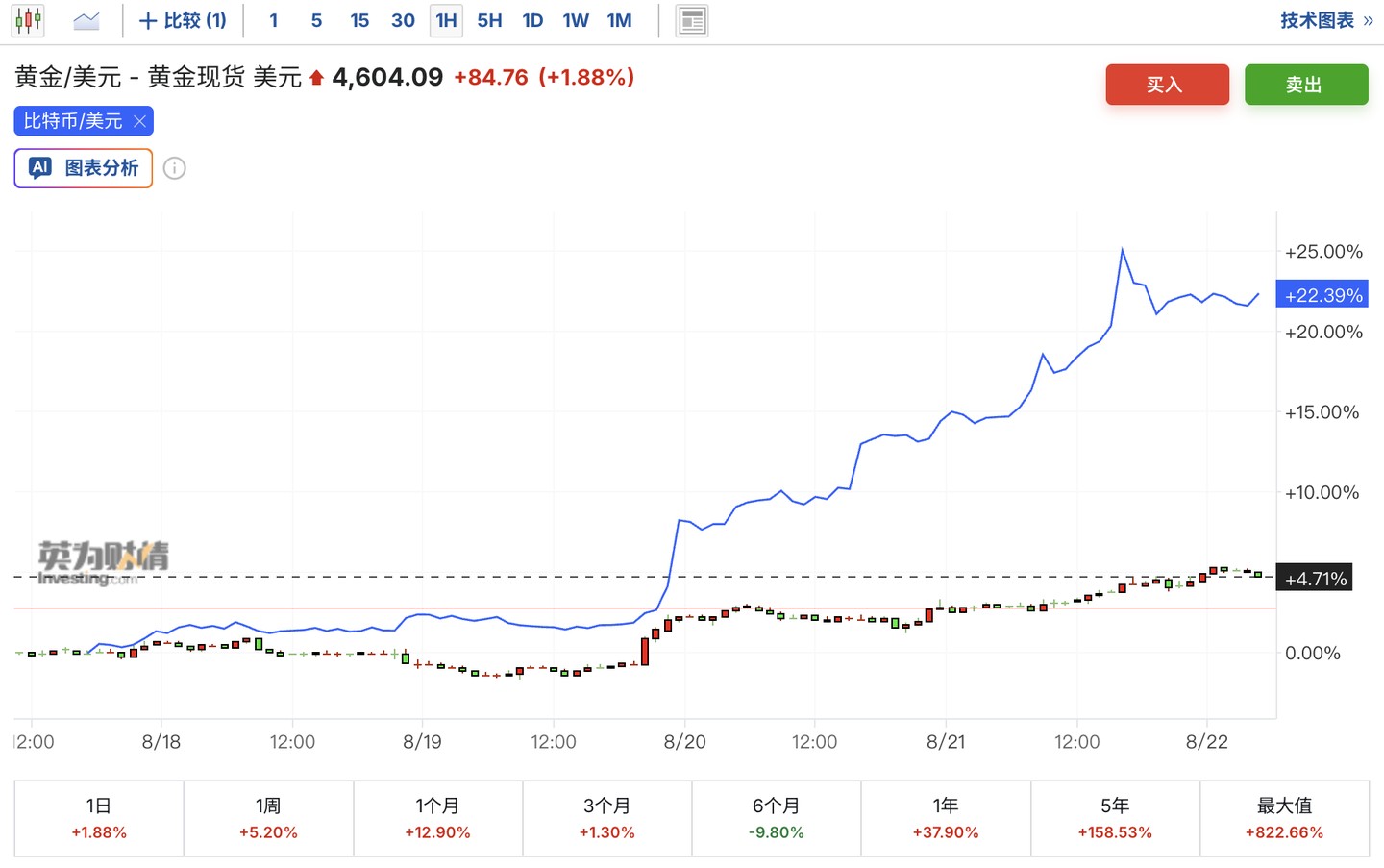Open the chart analysis info icon
Screen dimensions: 1384x868
pyautogui.click(x=174, y=168)
